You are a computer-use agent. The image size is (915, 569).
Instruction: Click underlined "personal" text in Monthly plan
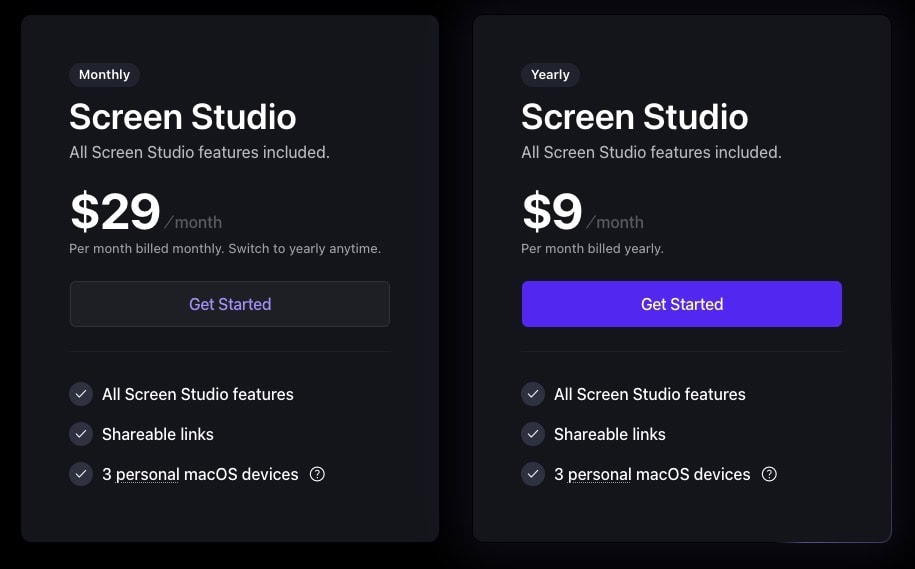click(147, 475)
